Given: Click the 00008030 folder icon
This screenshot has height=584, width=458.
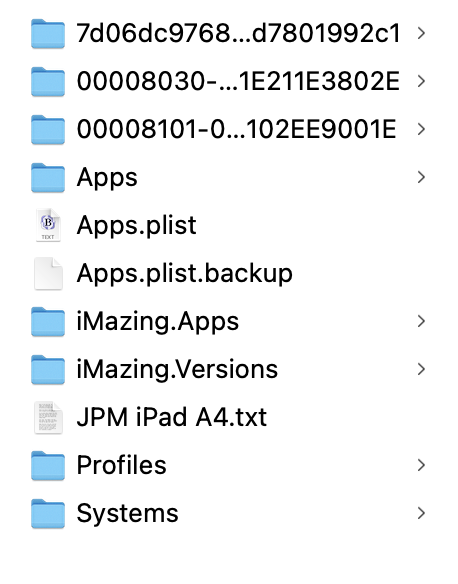Looking at the screenshot, I should click(48, 82).
